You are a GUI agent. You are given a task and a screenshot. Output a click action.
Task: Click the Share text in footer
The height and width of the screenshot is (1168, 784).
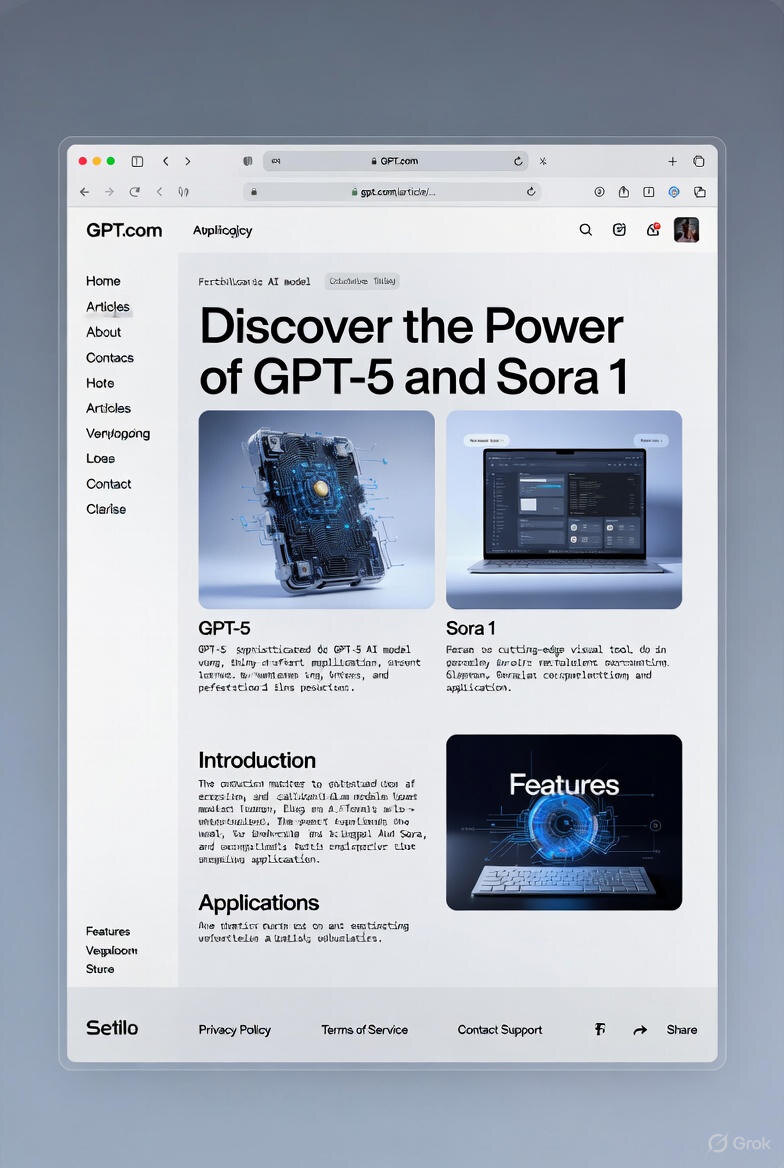(682, 1029)
